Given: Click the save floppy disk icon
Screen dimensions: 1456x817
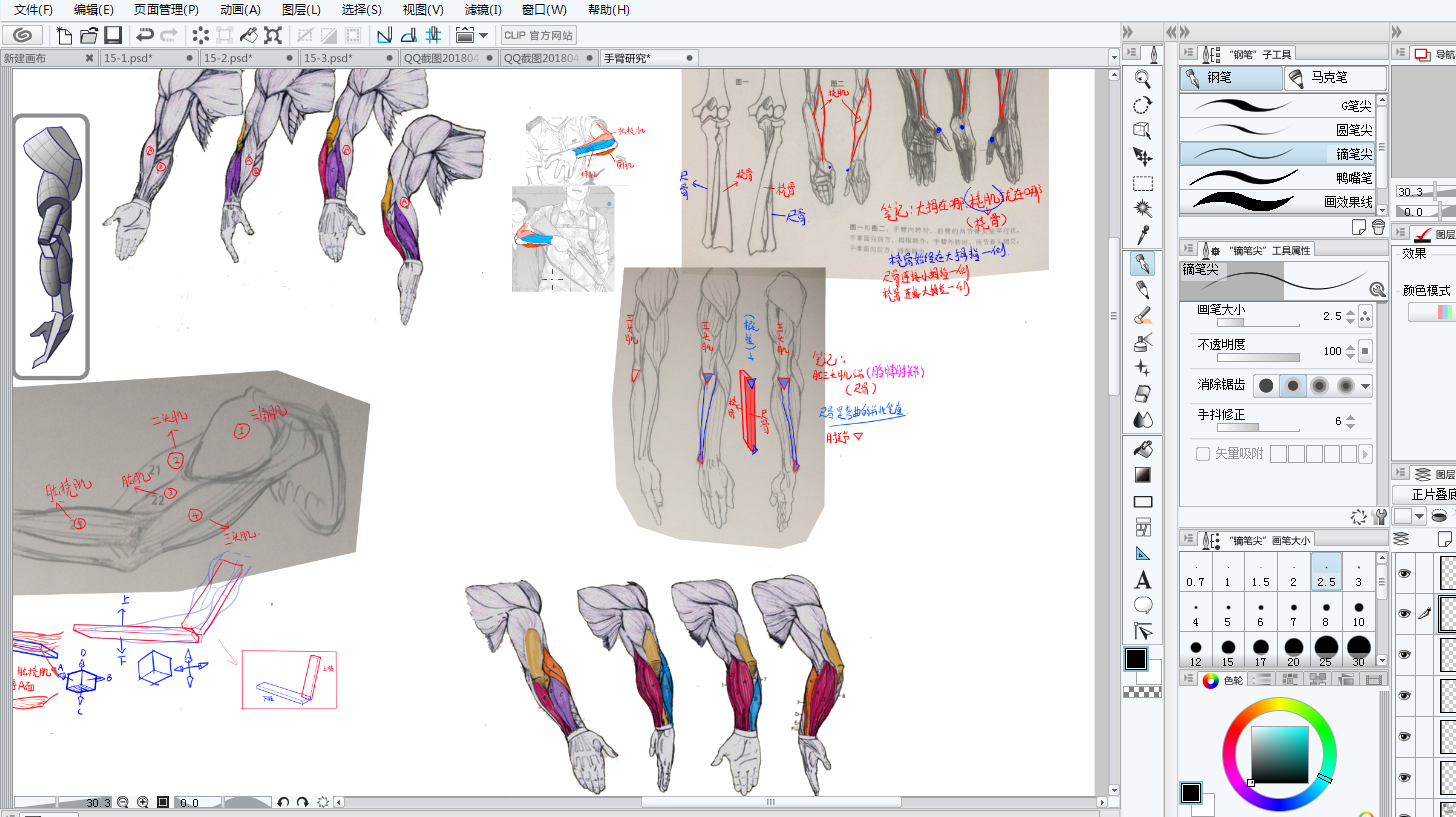Looking at the screenshot, I should [x=113, y=35].
